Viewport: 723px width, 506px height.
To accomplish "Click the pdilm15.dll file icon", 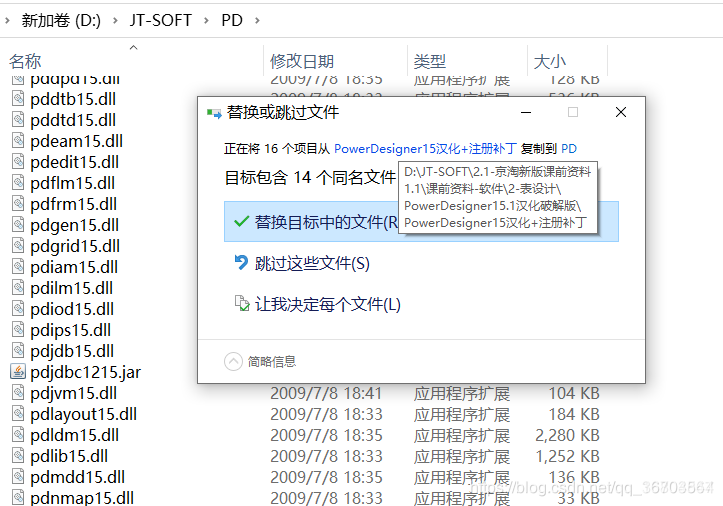I will click(x=18, y=288).
